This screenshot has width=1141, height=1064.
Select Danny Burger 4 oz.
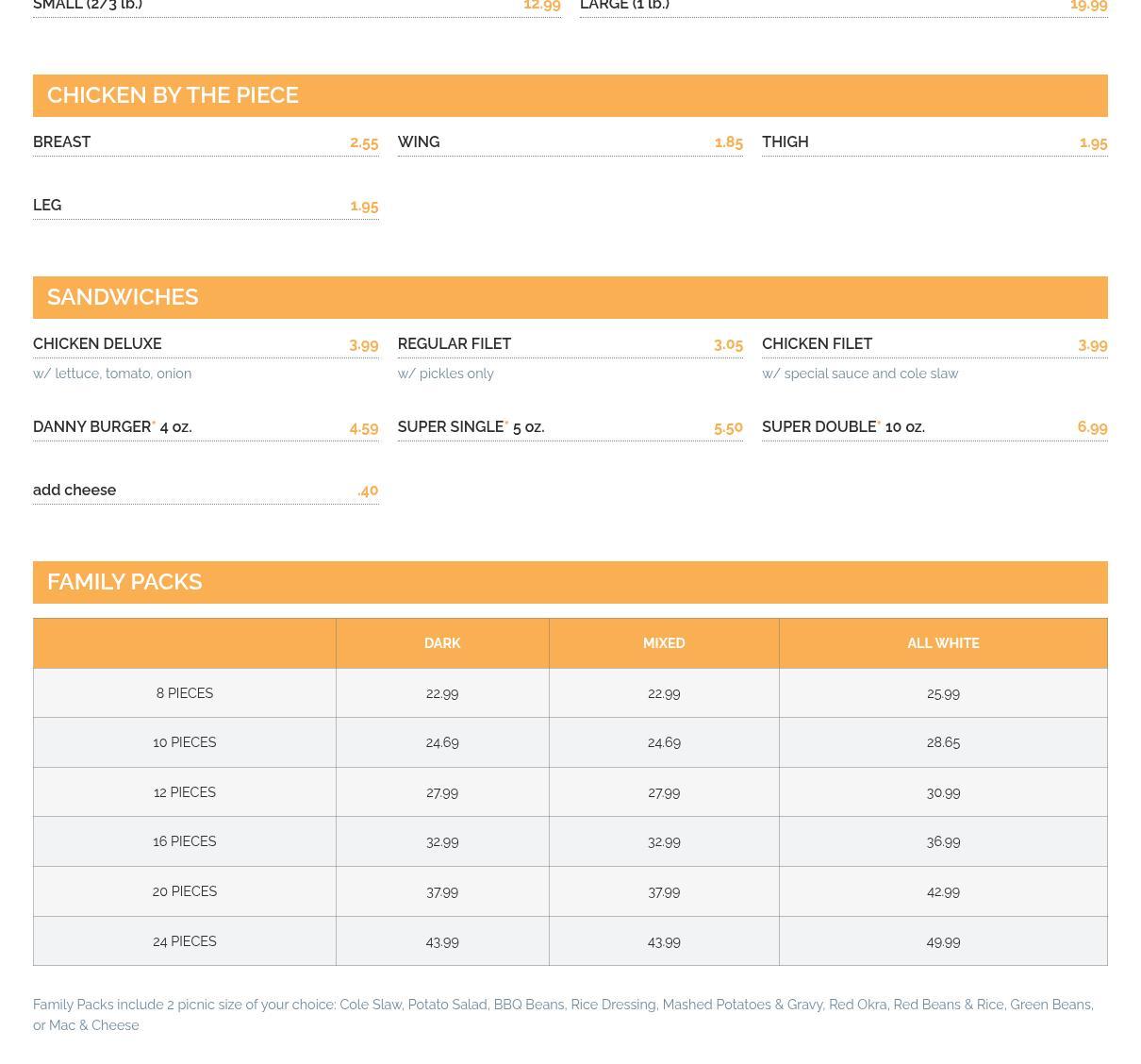112,427
